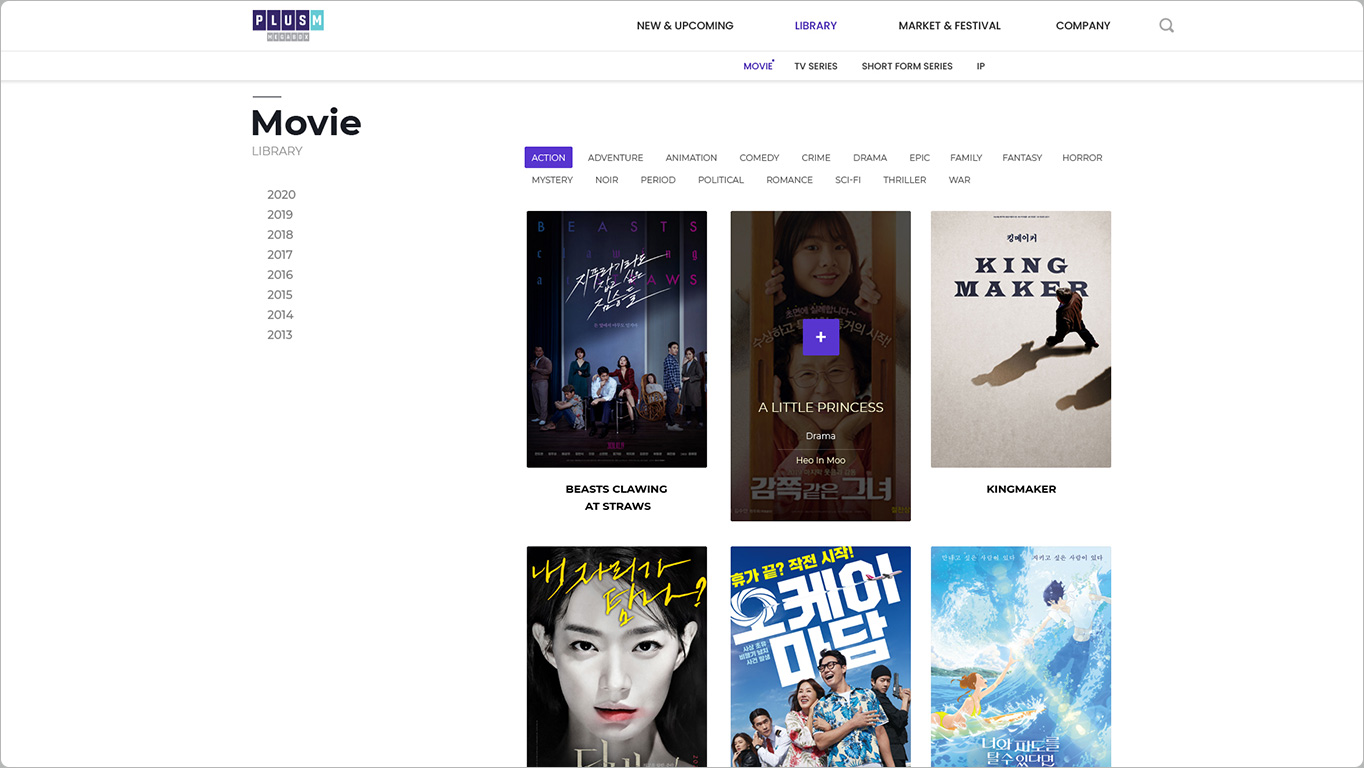Select year 2019 in sidebar
The height and width of the screenshot is (768, 1364).
click(x=280, y=215)
